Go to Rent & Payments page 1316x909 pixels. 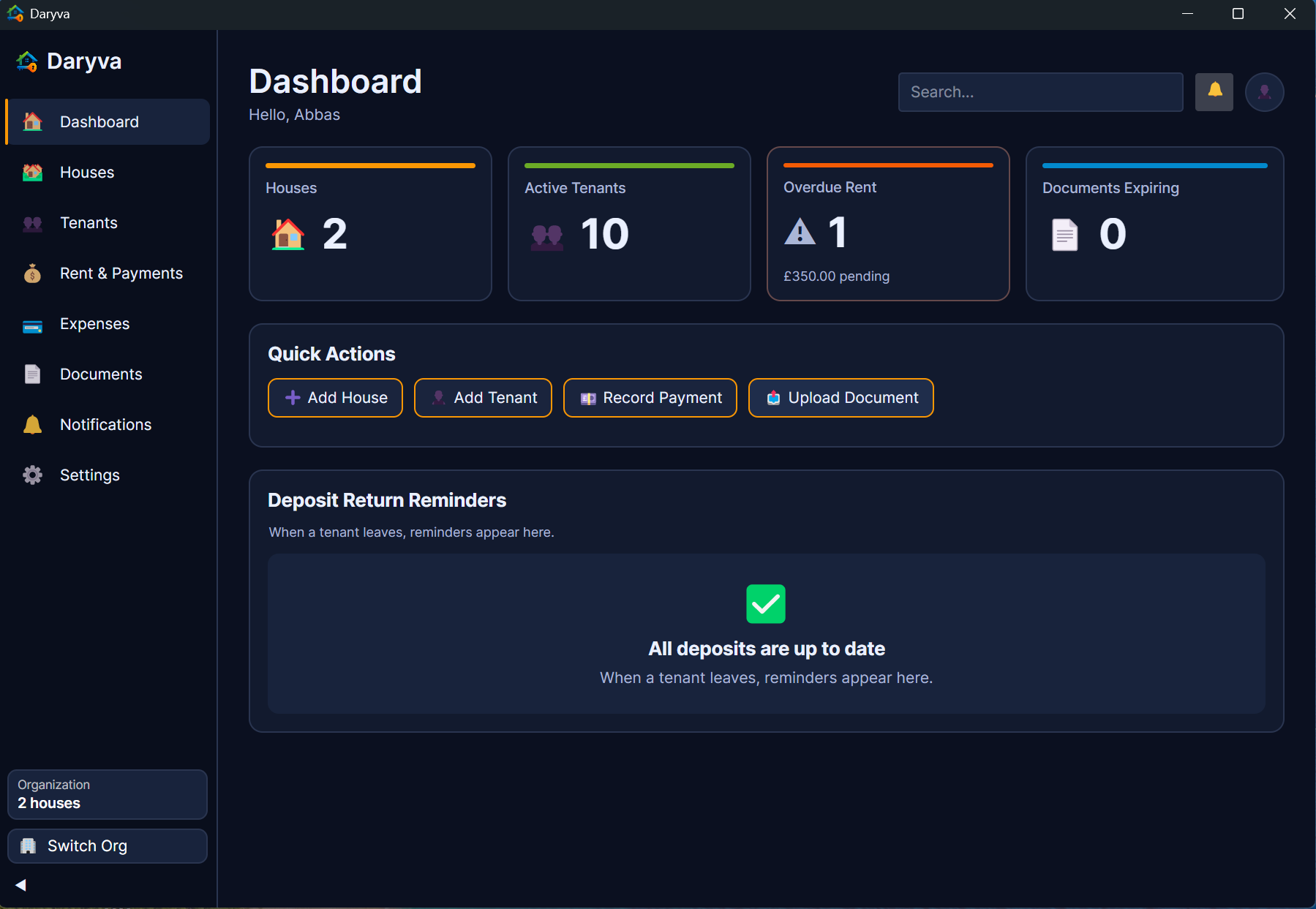pyautogui.click(x=121, y=274)
